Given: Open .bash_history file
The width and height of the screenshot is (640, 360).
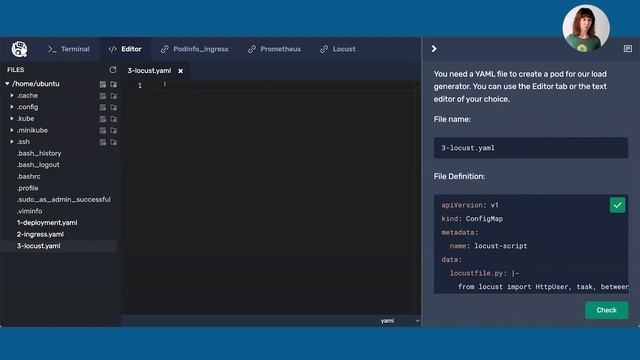Looking at the screenshot, I should (x=39, y=153).
